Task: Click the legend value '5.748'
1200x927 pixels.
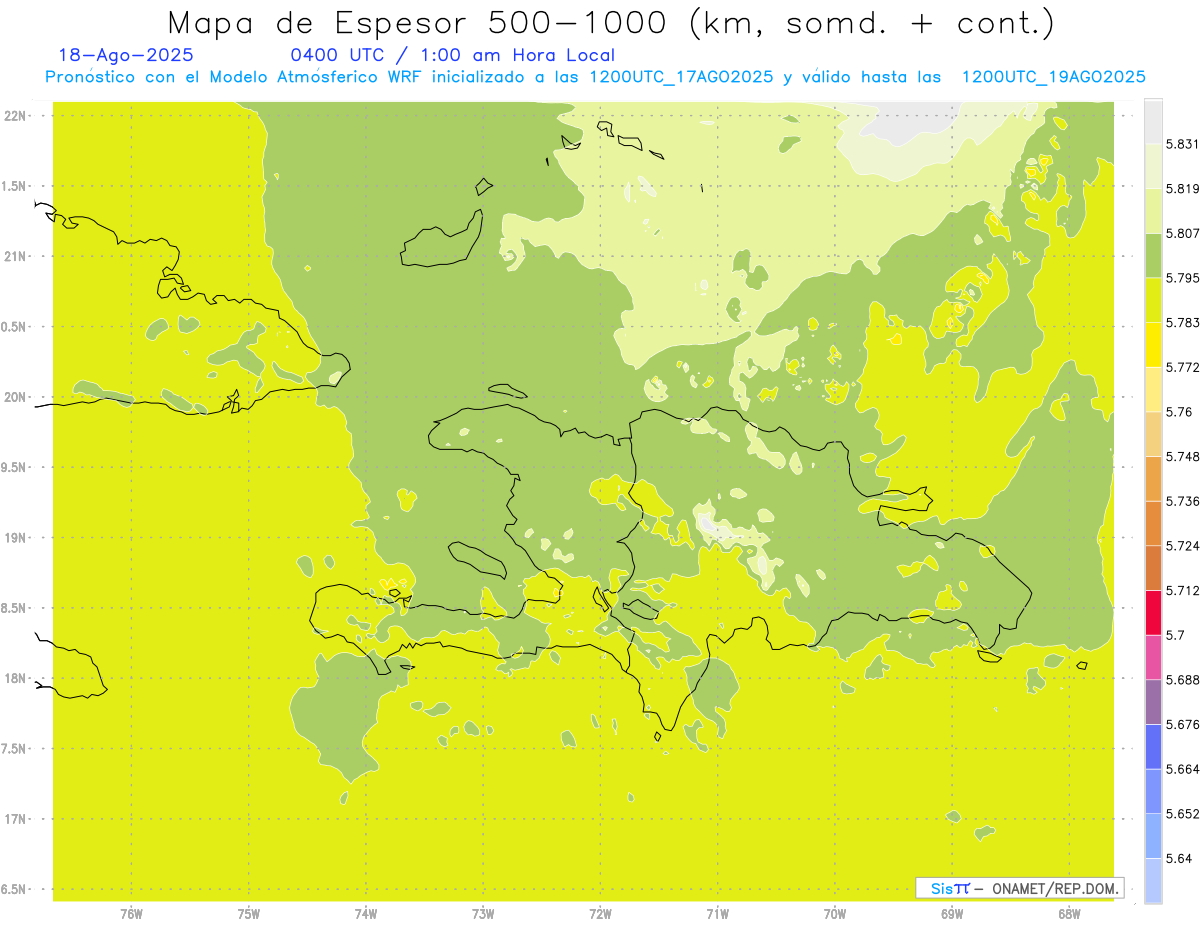Action: pos(1182,456)
